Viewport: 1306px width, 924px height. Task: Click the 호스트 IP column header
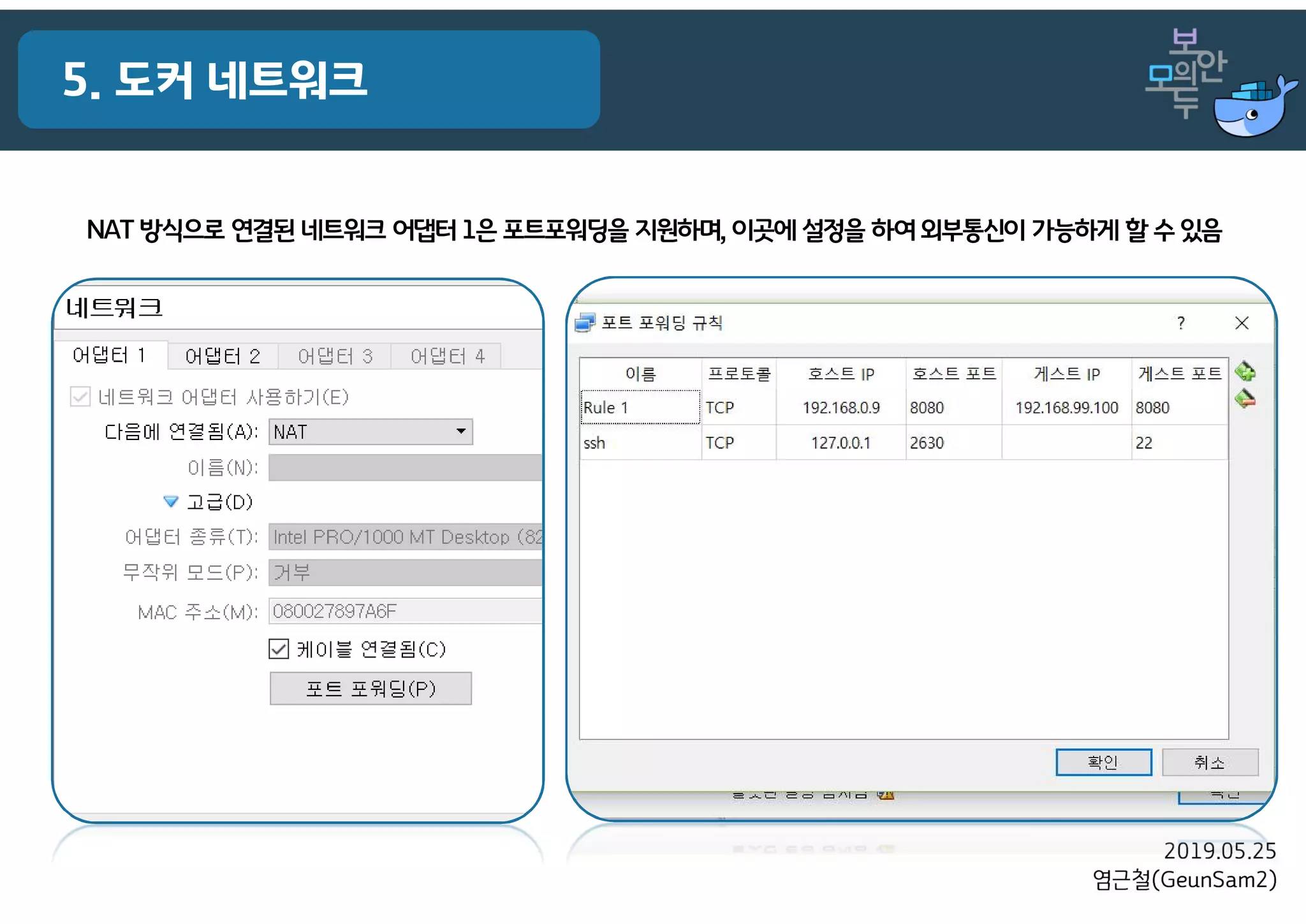[841, 374]
